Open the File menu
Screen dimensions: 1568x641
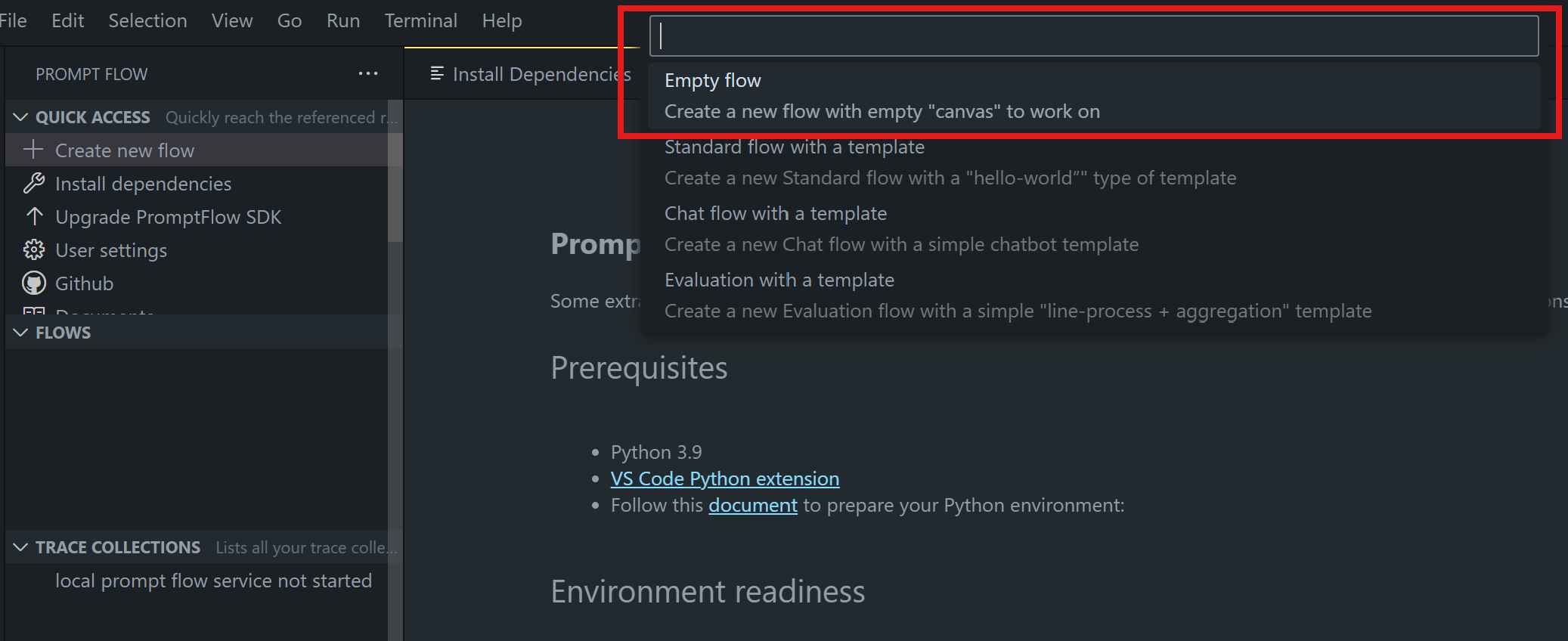(x=13, y=20)
